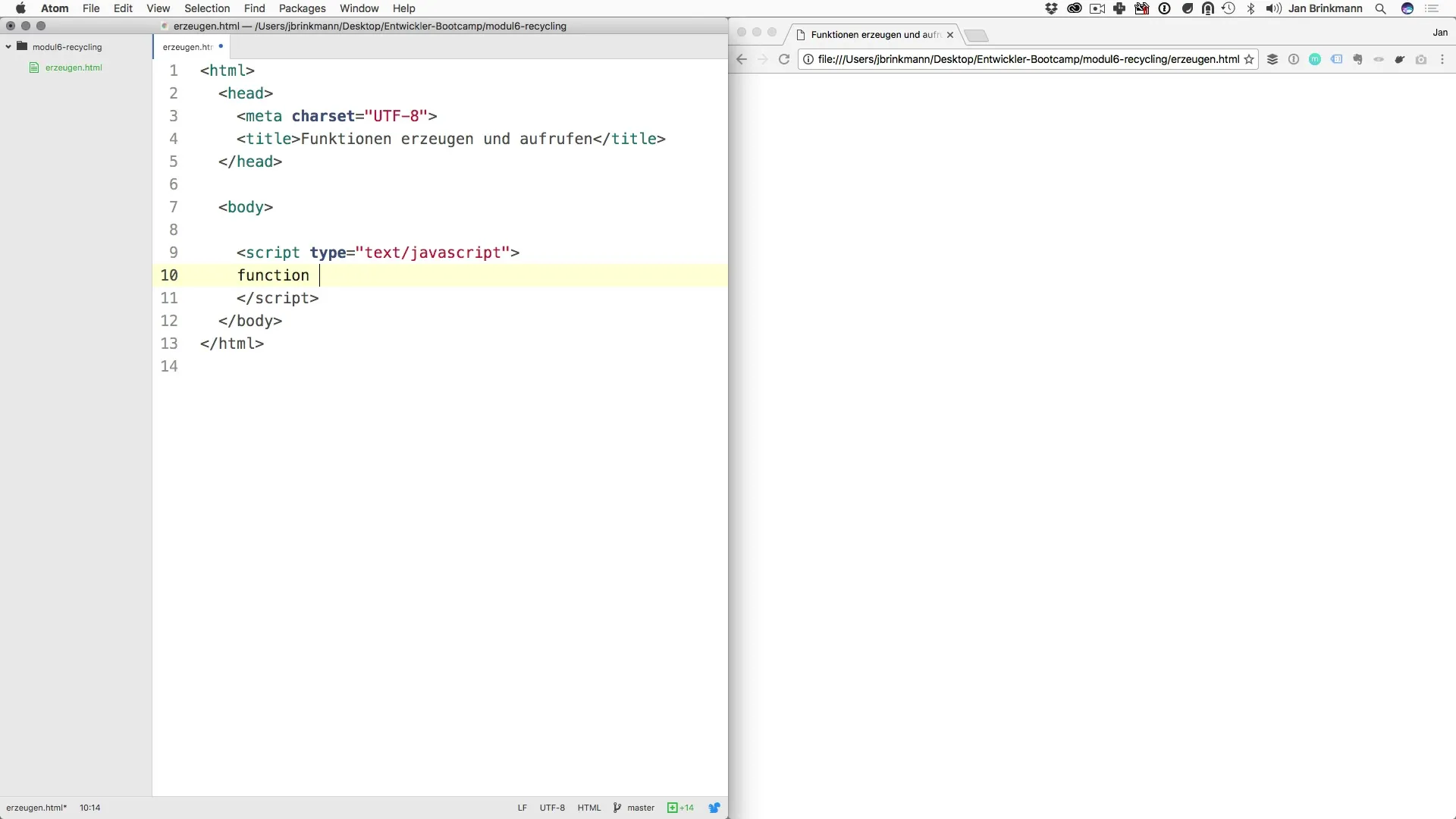The image size is (1456, 819).
Task: Open a new browser tab
Action: [x=976, y=36]
